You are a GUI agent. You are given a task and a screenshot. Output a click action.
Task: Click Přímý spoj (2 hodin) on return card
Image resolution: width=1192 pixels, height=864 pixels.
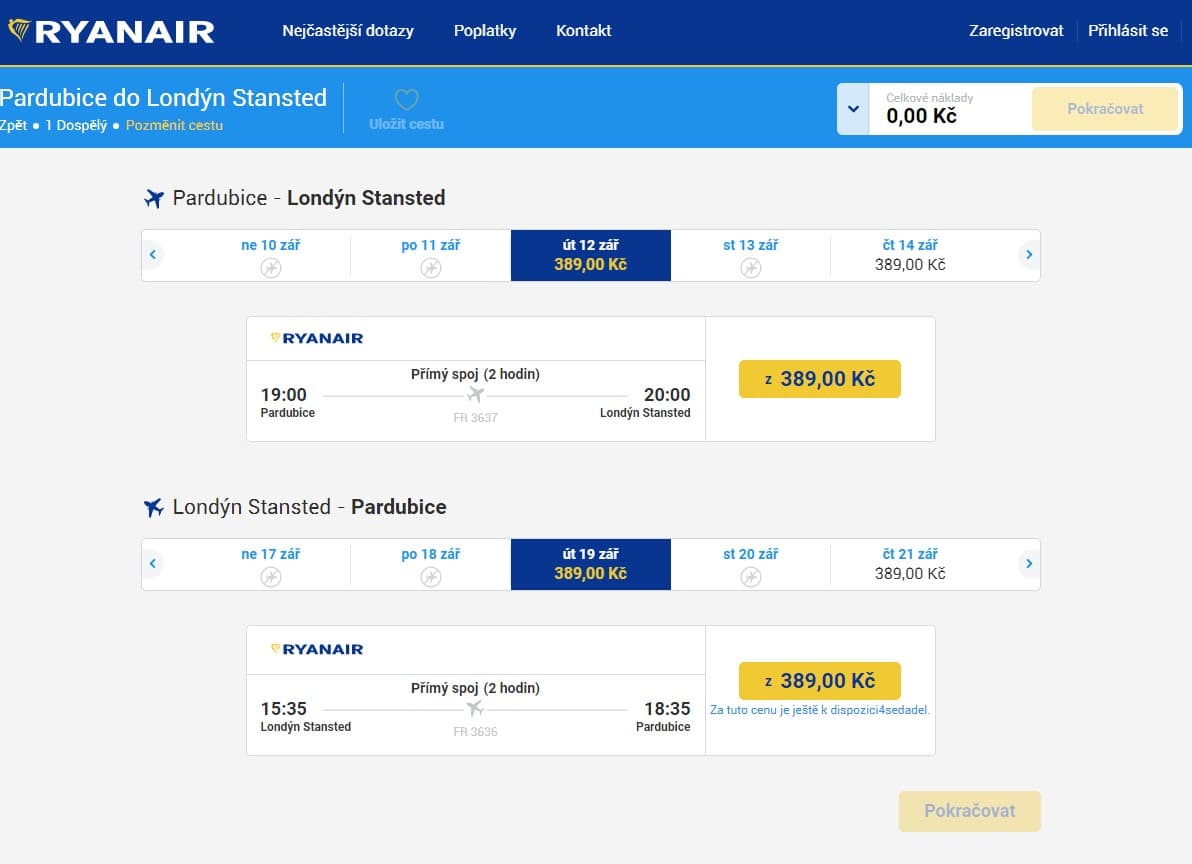476,688
